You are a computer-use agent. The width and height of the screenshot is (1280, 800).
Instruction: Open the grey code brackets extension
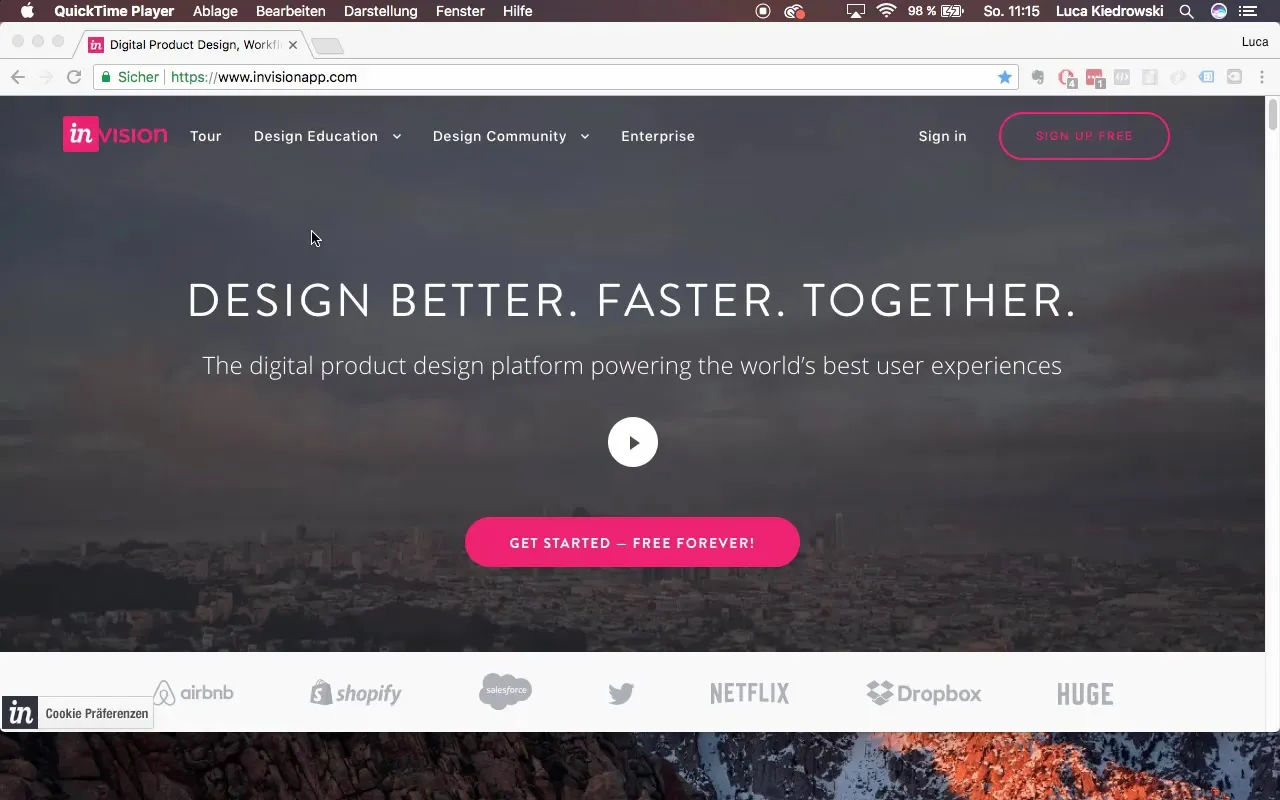tap(1122, 77)
